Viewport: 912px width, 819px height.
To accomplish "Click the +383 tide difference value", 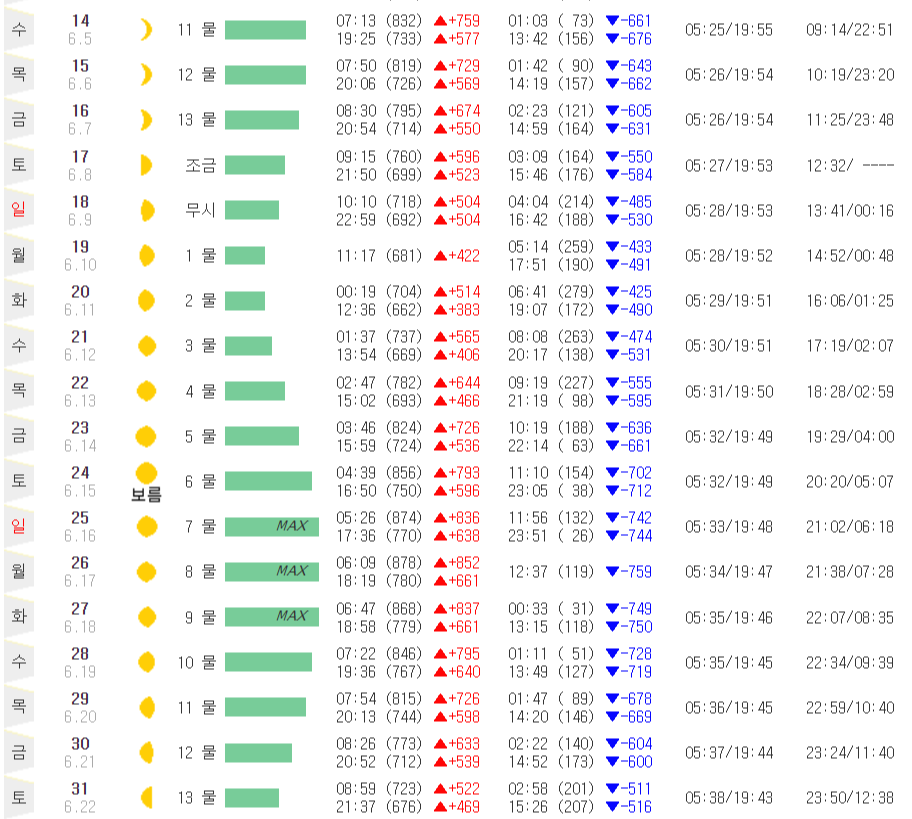I will point(464,310).
